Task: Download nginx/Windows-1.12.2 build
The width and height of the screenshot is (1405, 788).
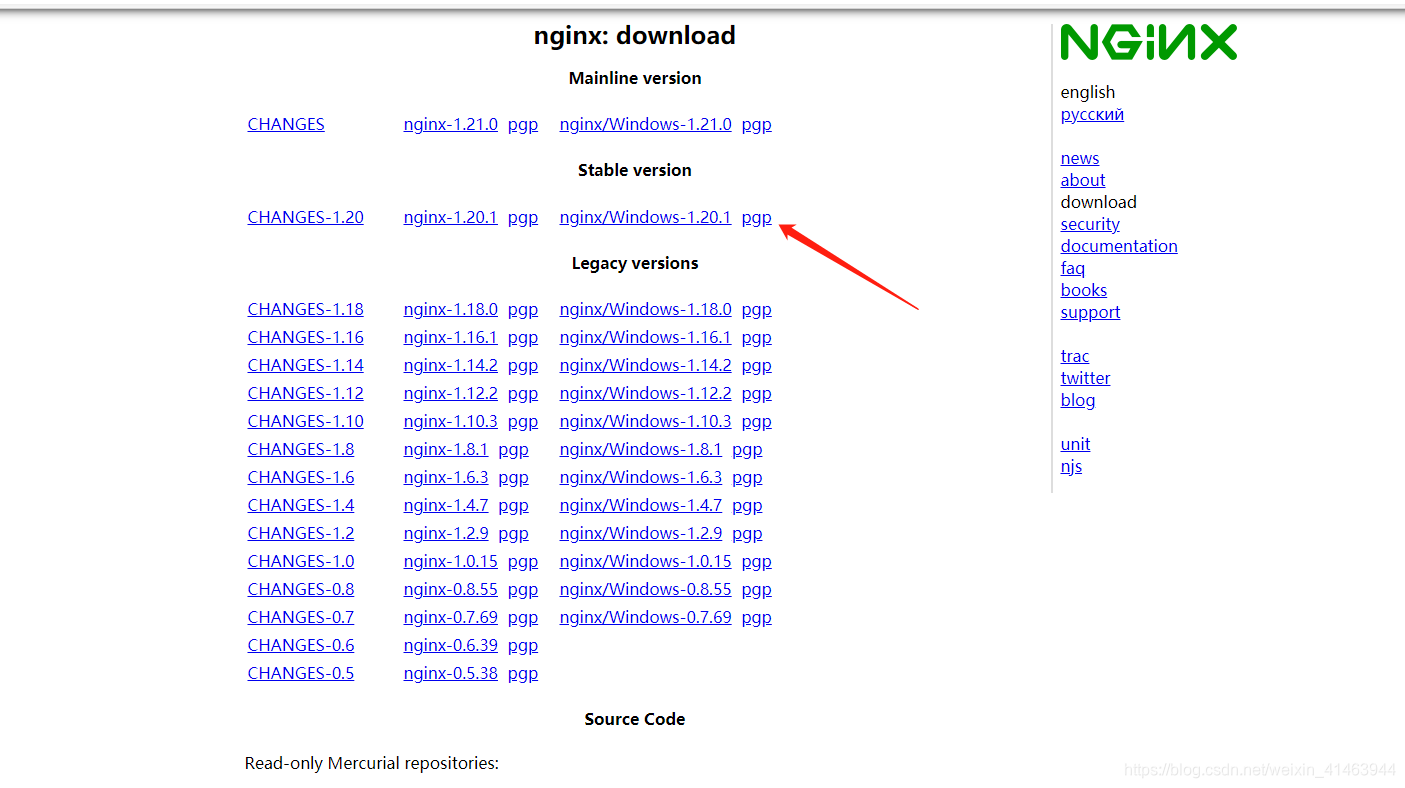Action: click(645, 393)
